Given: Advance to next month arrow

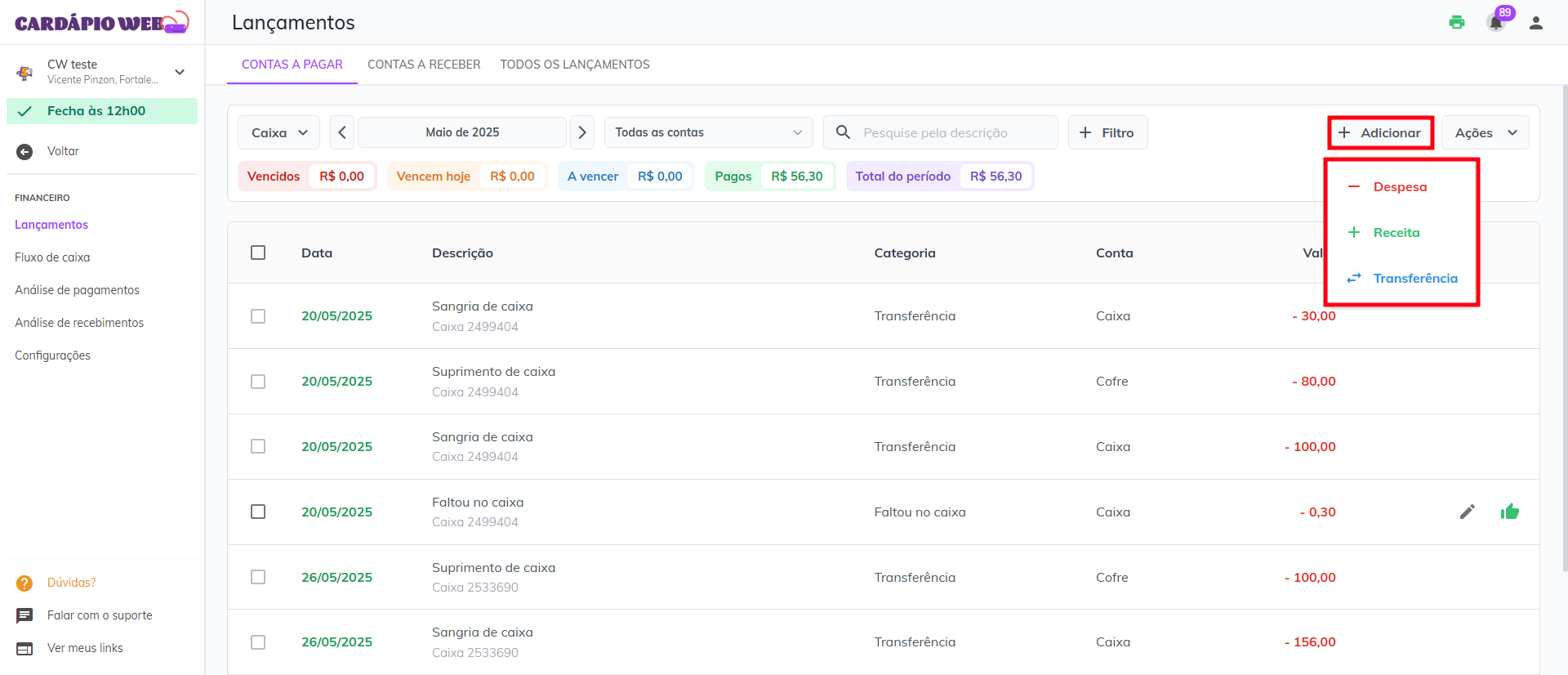Looking at the screenshot, I should click(x=581, y=132).
